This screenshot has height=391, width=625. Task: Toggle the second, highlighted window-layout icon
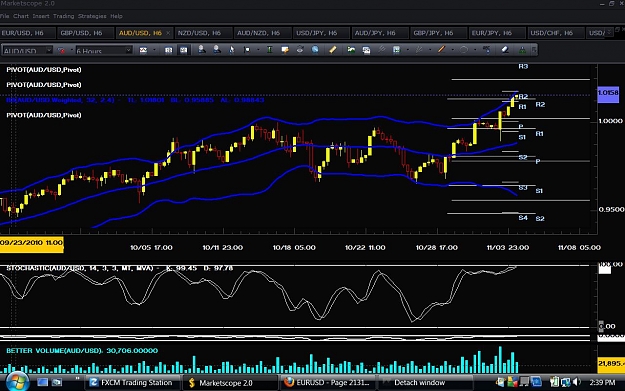point(183,50)
